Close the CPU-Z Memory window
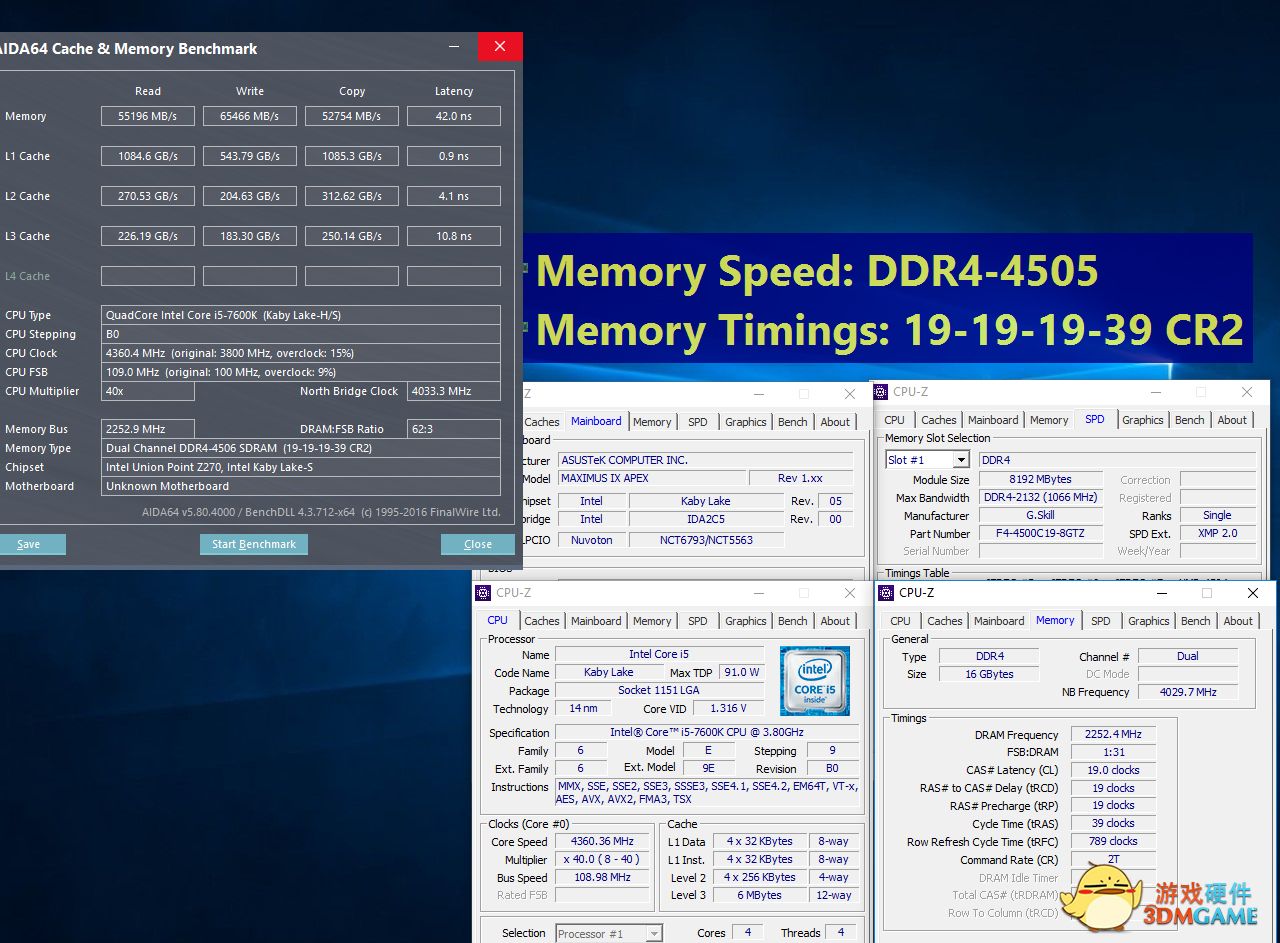This screenshot has width=1280, height=943. [1253, 593]
